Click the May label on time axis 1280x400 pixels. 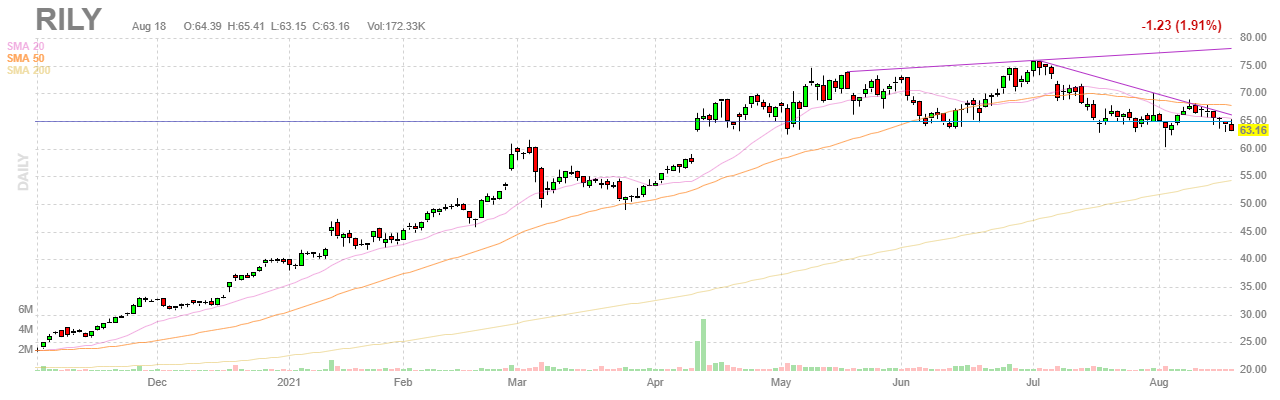(782, 383)
